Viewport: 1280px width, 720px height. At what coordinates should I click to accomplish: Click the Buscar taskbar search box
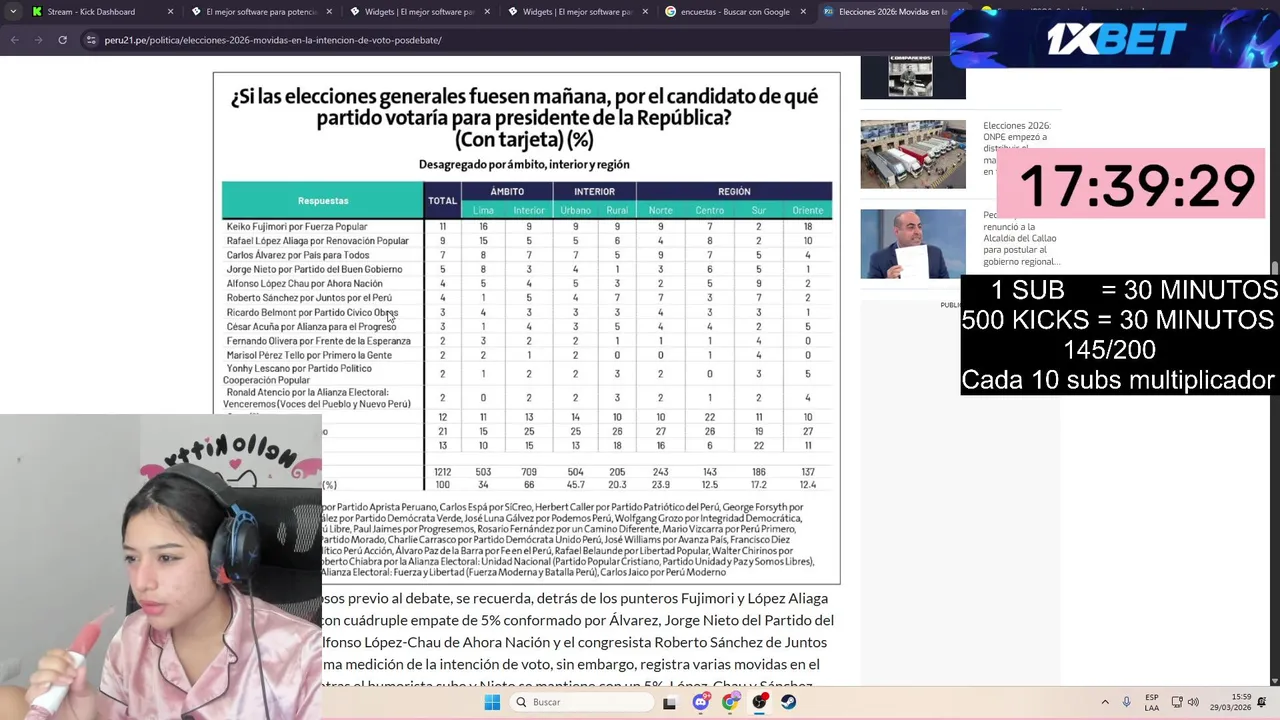[x=580, y=702]
